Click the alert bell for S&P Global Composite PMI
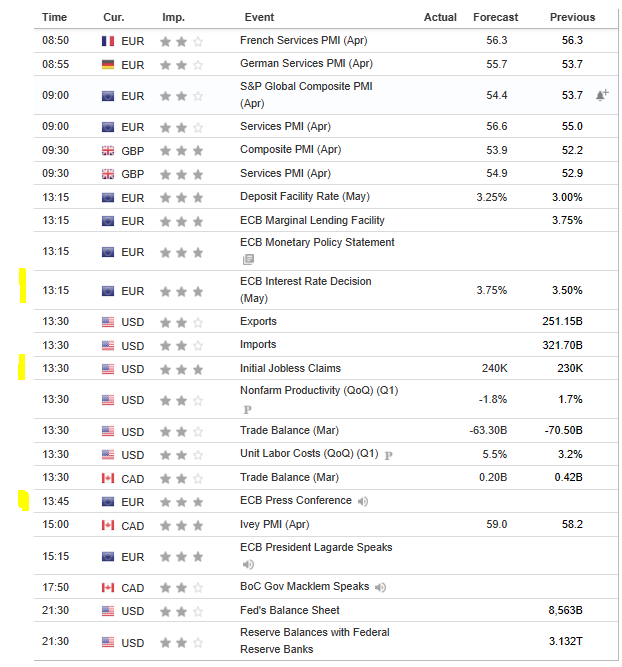Viewport: 622px width, 667px height. [602, 95]
